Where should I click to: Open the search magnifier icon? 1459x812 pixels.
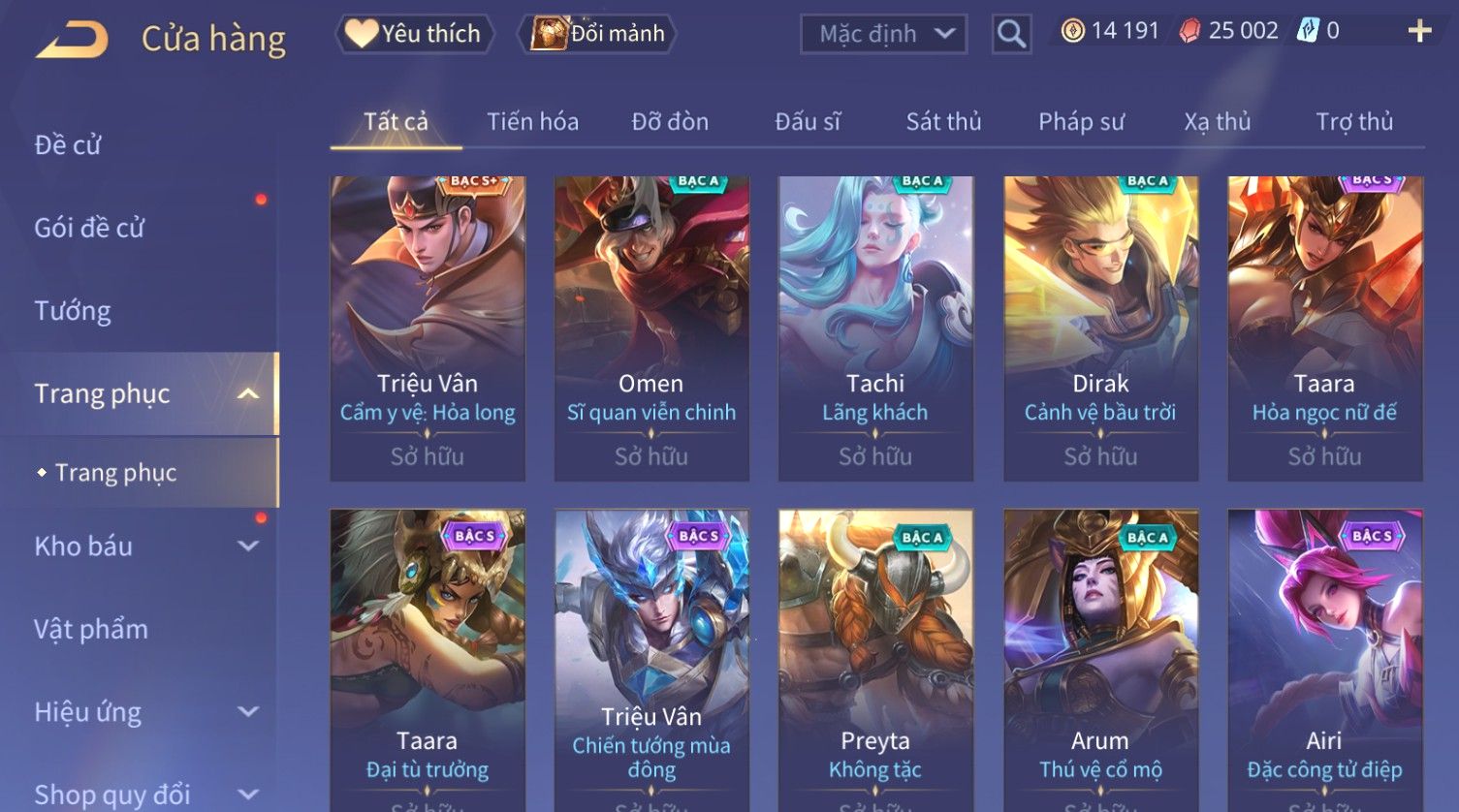[x=1011, y=35]
